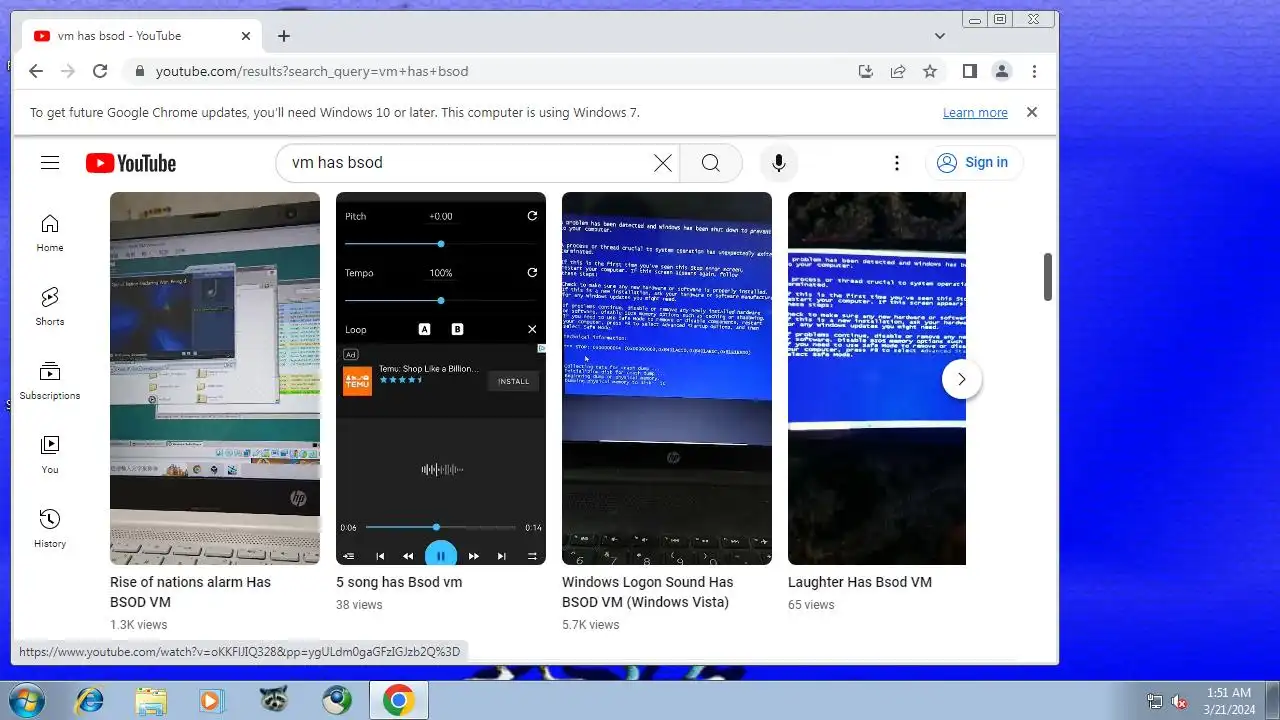
Task: Start voice search with microphone
Action: (778, 163)
